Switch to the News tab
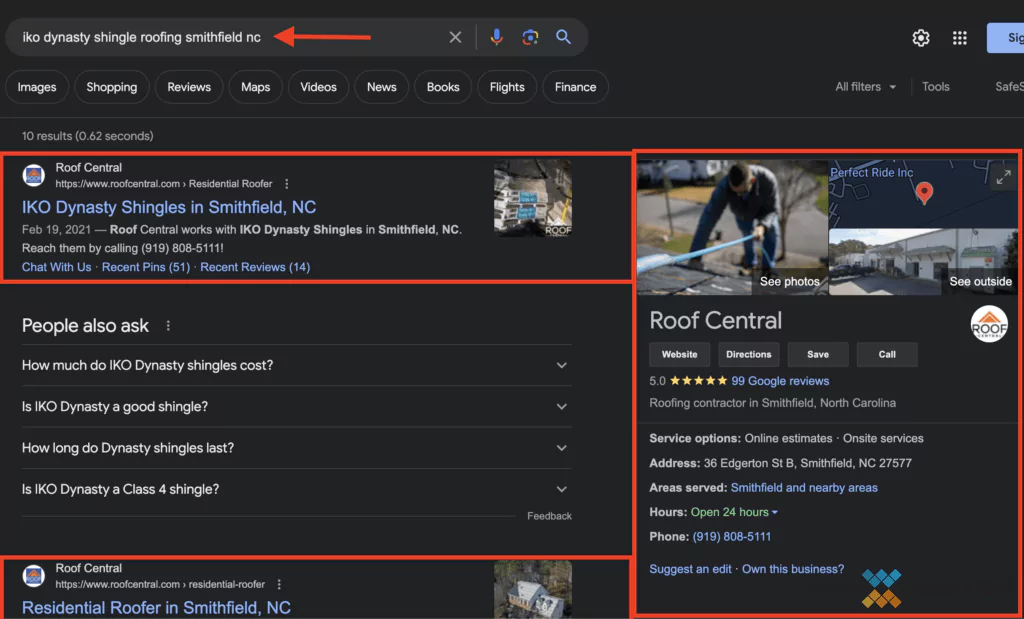This screenshot has height=619, width=1024. pos(381,87)
